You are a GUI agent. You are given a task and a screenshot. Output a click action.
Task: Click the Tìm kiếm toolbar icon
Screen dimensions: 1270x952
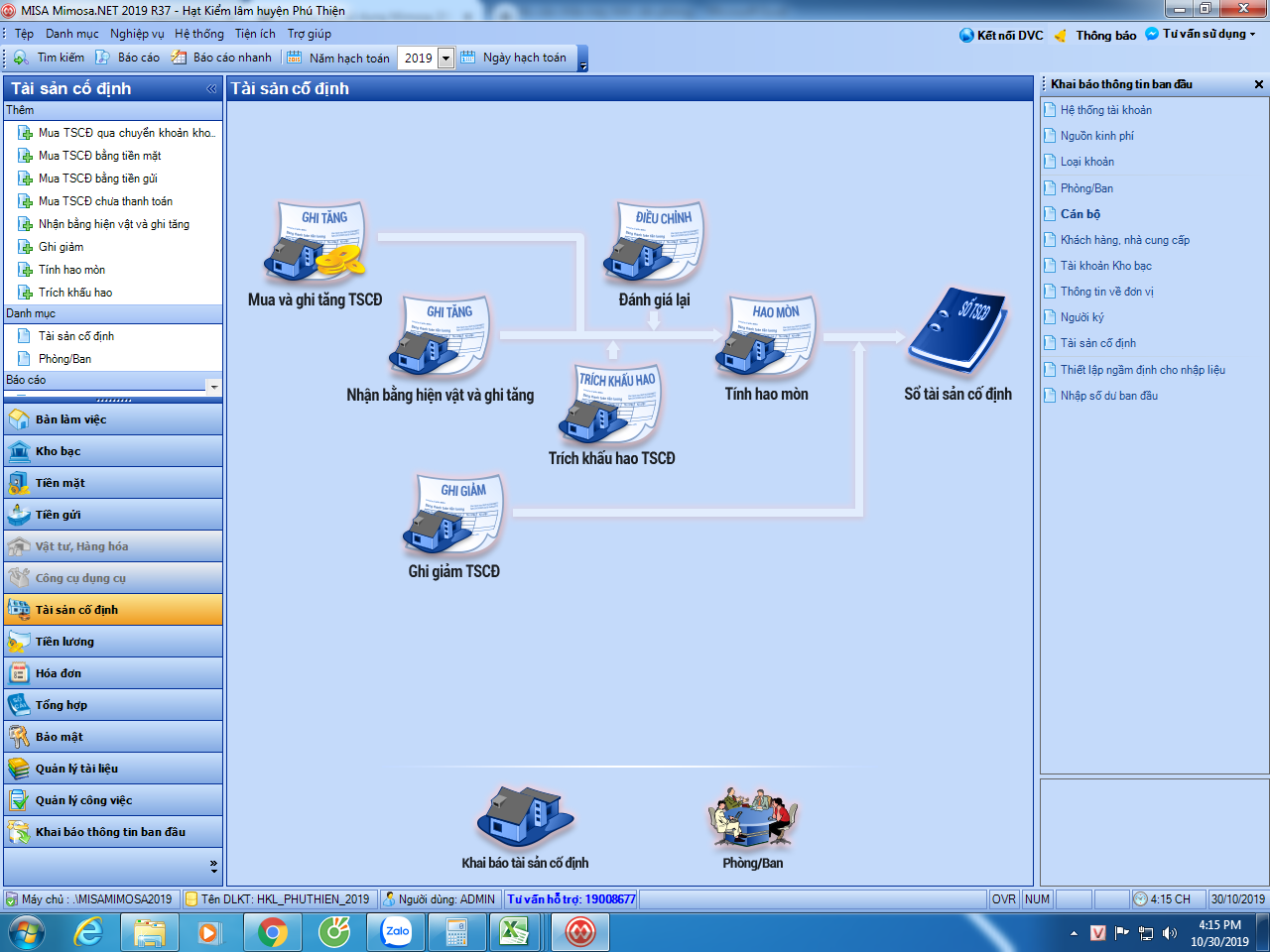49,58
